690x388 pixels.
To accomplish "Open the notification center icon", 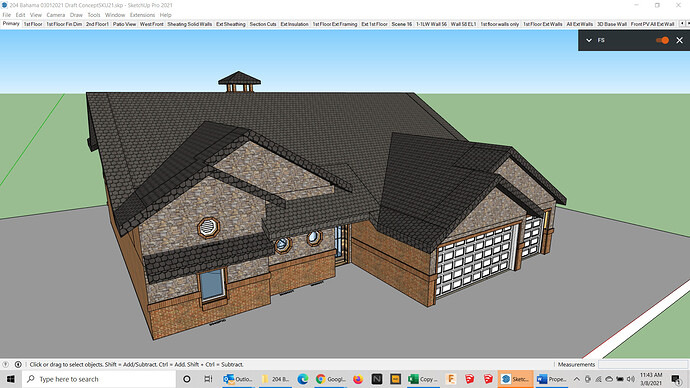I will click(x=676, y=379).
